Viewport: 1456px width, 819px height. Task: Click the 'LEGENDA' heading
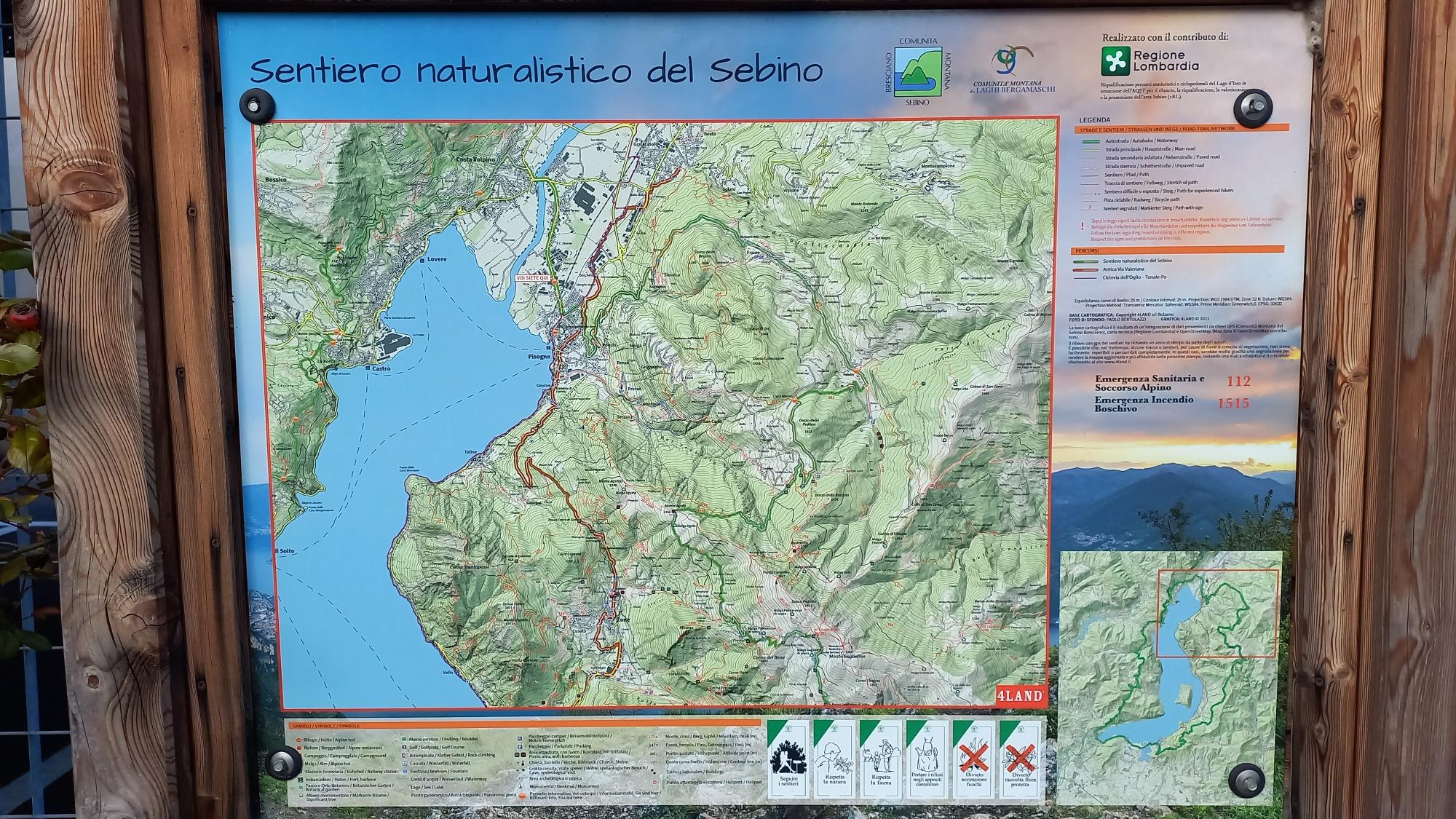click(1094, 120)
